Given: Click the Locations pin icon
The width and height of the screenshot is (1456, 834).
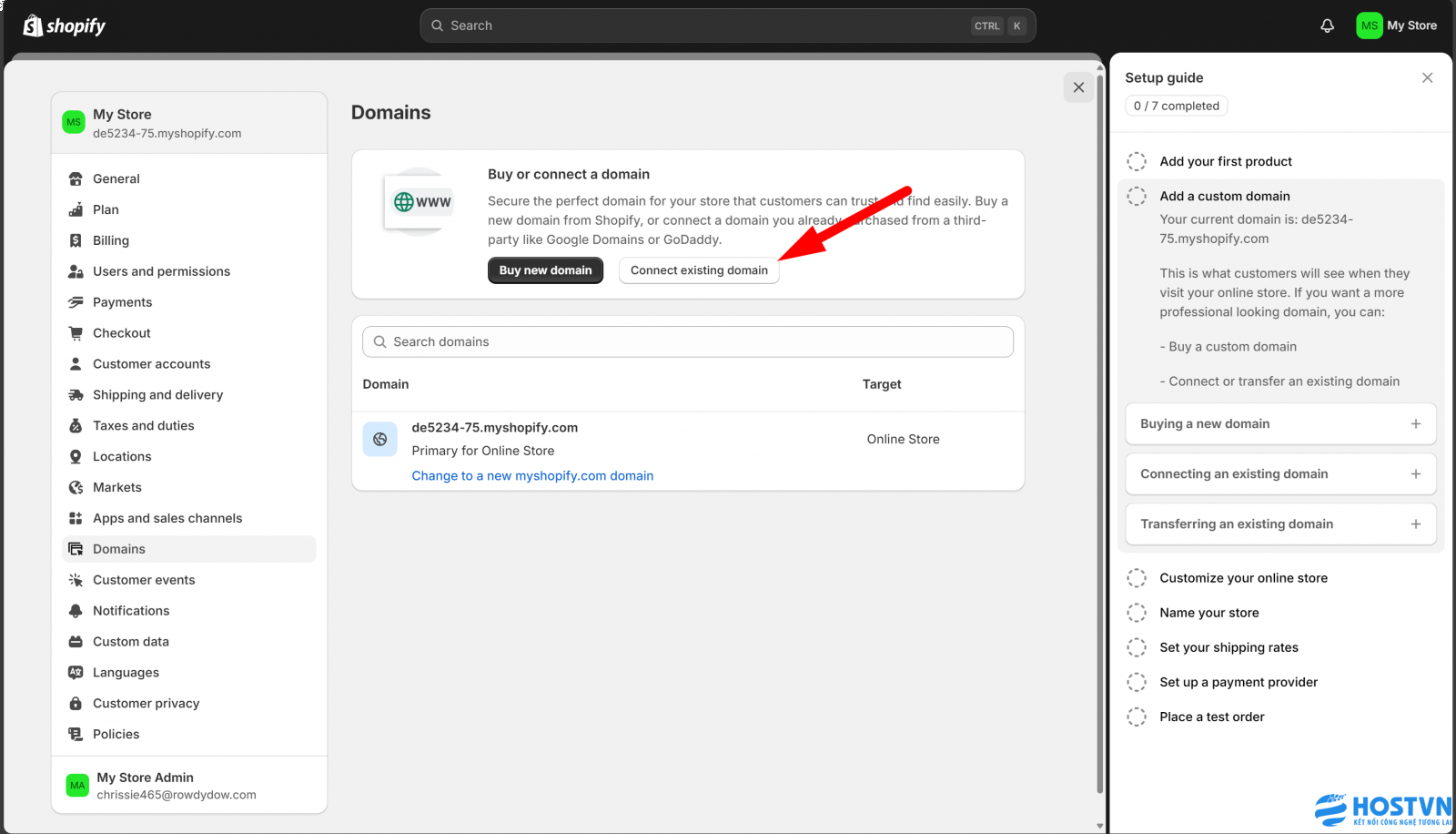Looking at the screenshot, I should 76,457.
